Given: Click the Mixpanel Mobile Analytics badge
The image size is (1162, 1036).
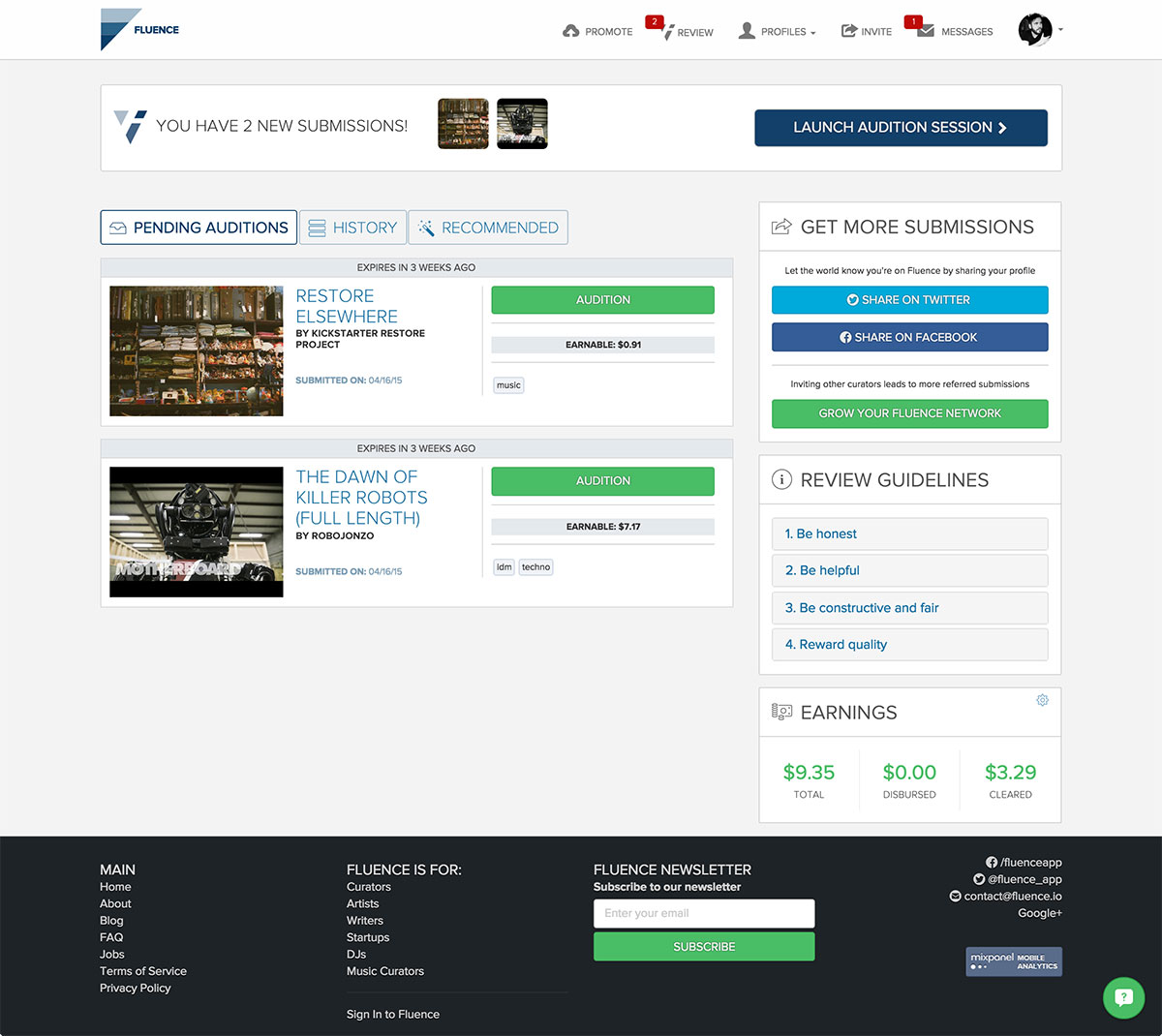Looking at the screenshot, I should [1013, 961].
